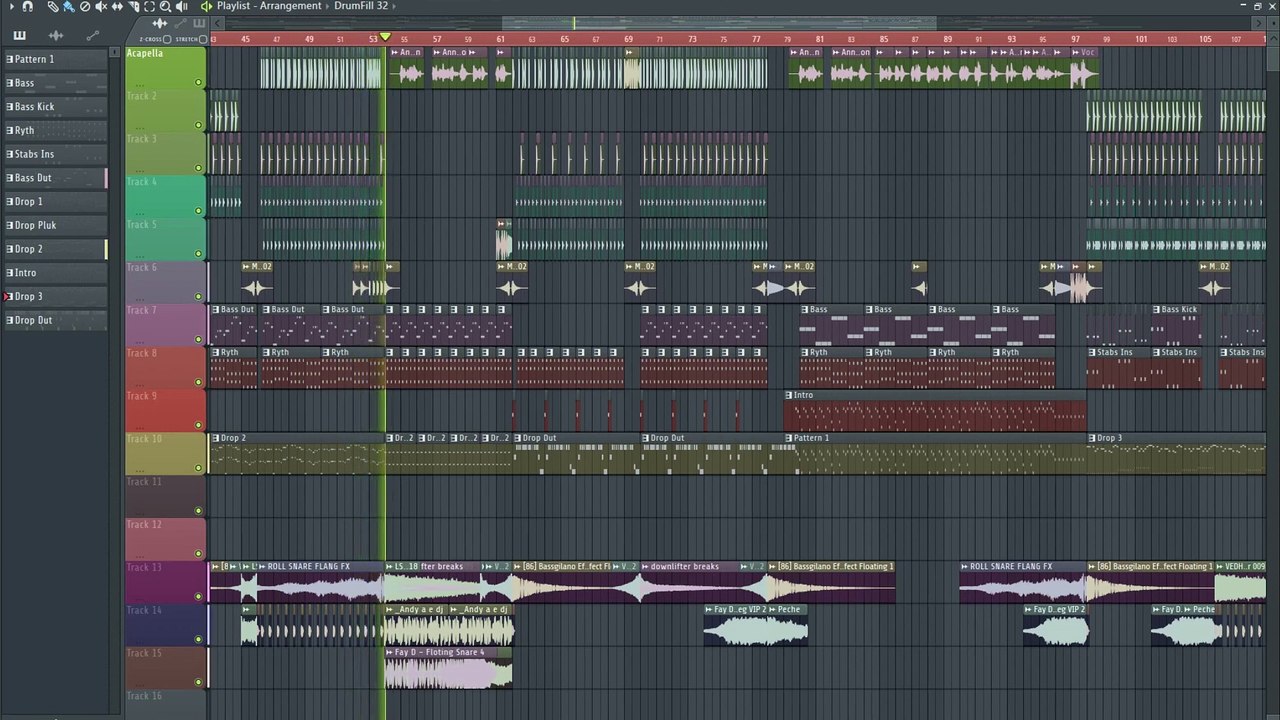Click bar 61 on the timeline ruler
The width and height of the screenshot is (1280, 720).
pyautogui.click(x=501, y=39)
